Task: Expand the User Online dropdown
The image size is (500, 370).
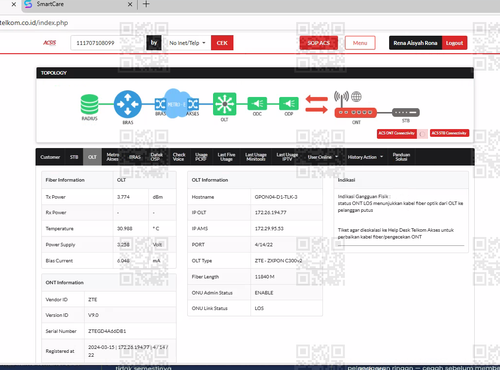Action: pos(322,157)
